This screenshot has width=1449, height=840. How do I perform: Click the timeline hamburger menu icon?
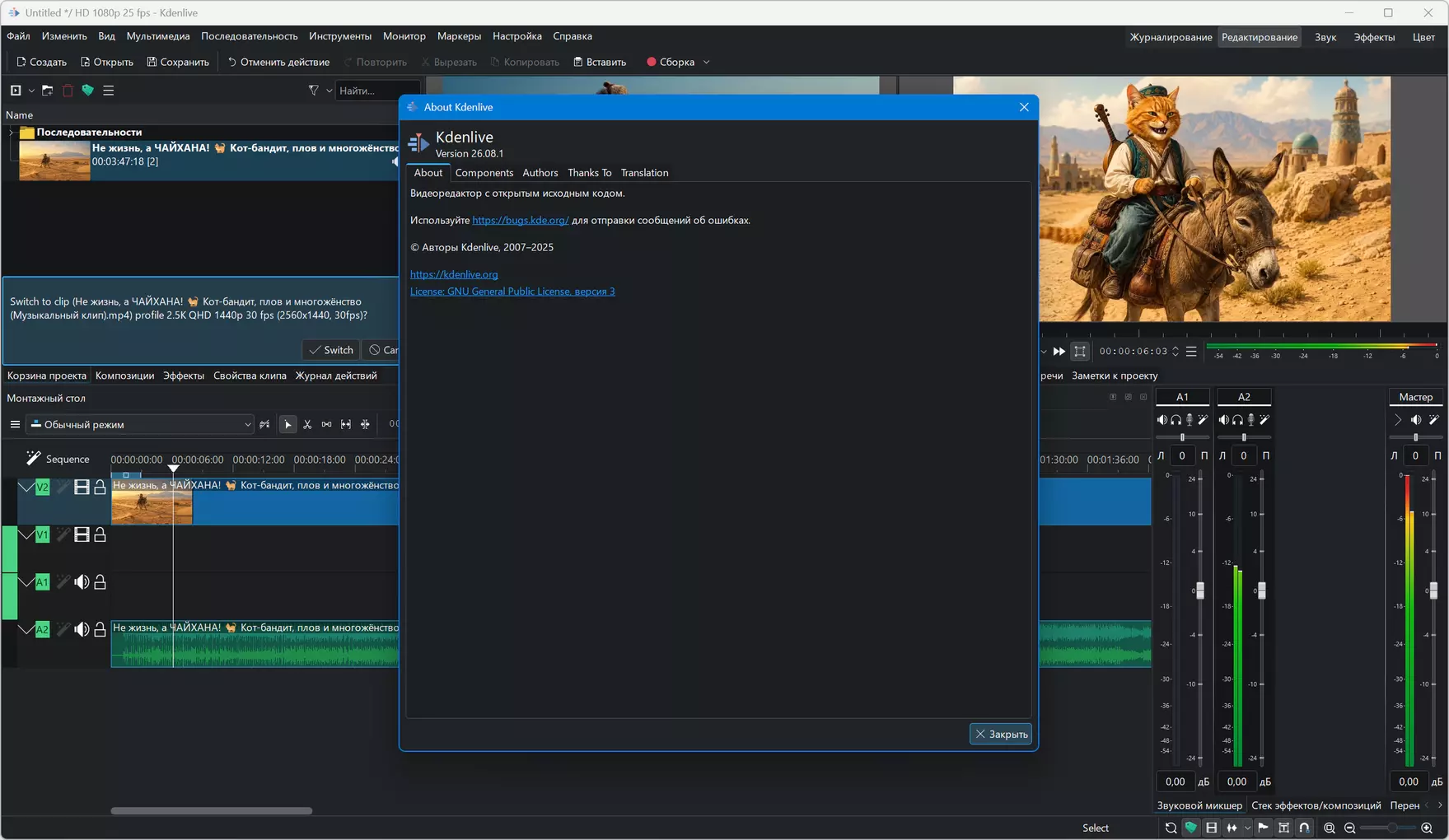tap(15, 425)
